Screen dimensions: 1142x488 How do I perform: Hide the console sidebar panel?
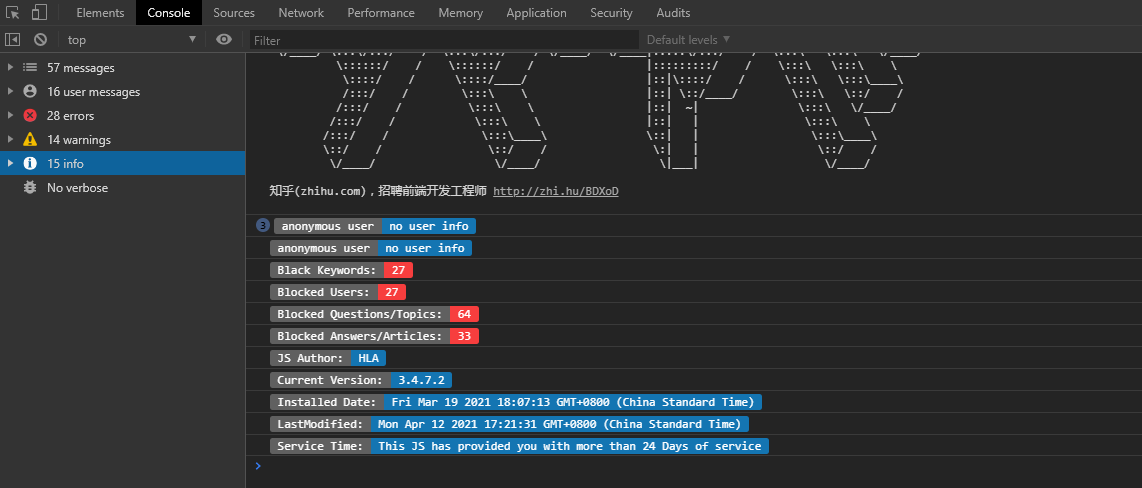click(13, 40)
